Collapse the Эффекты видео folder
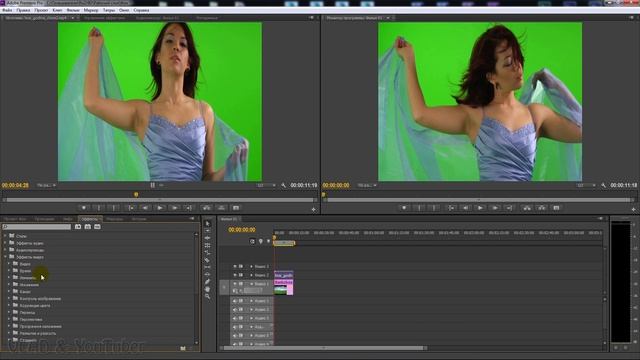The width and height of the screenshot is (640, 360). tap(5, 257)
